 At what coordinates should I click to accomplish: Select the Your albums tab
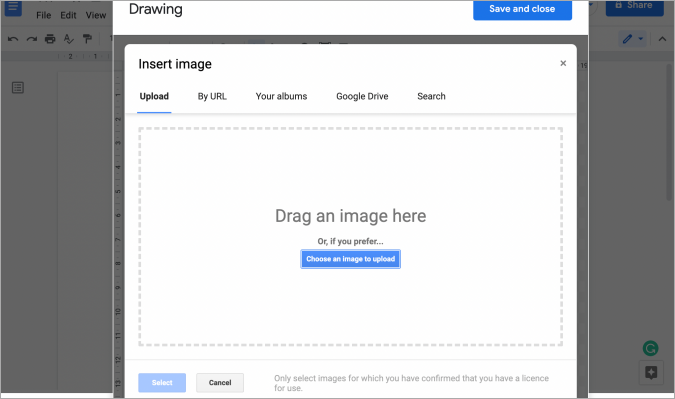tap(282, 96)
